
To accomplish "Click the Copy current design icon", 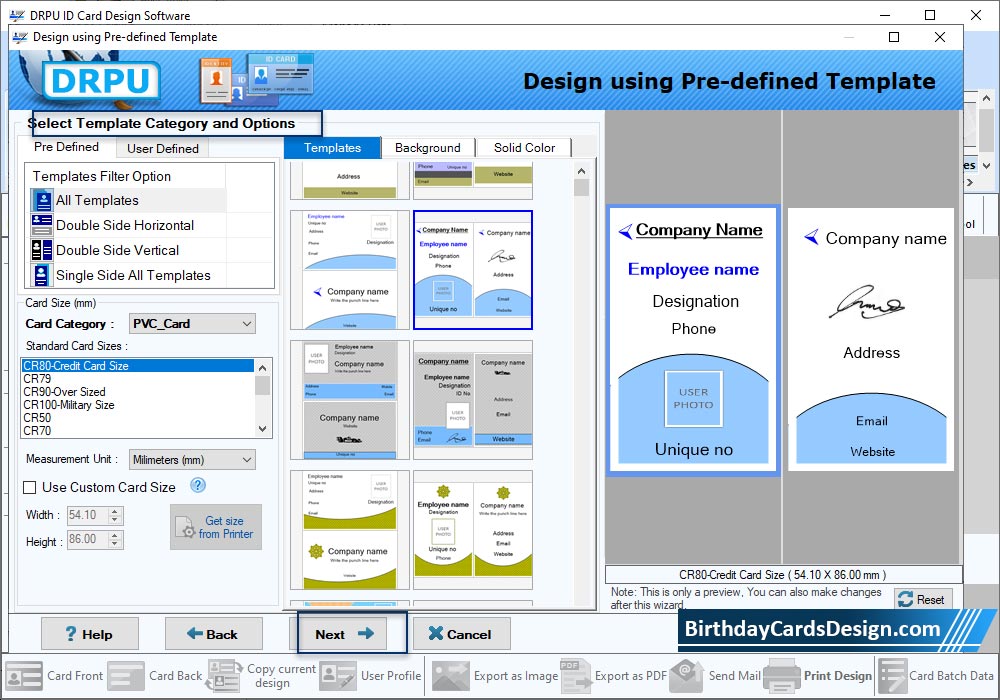I will [x=223, y=676].
